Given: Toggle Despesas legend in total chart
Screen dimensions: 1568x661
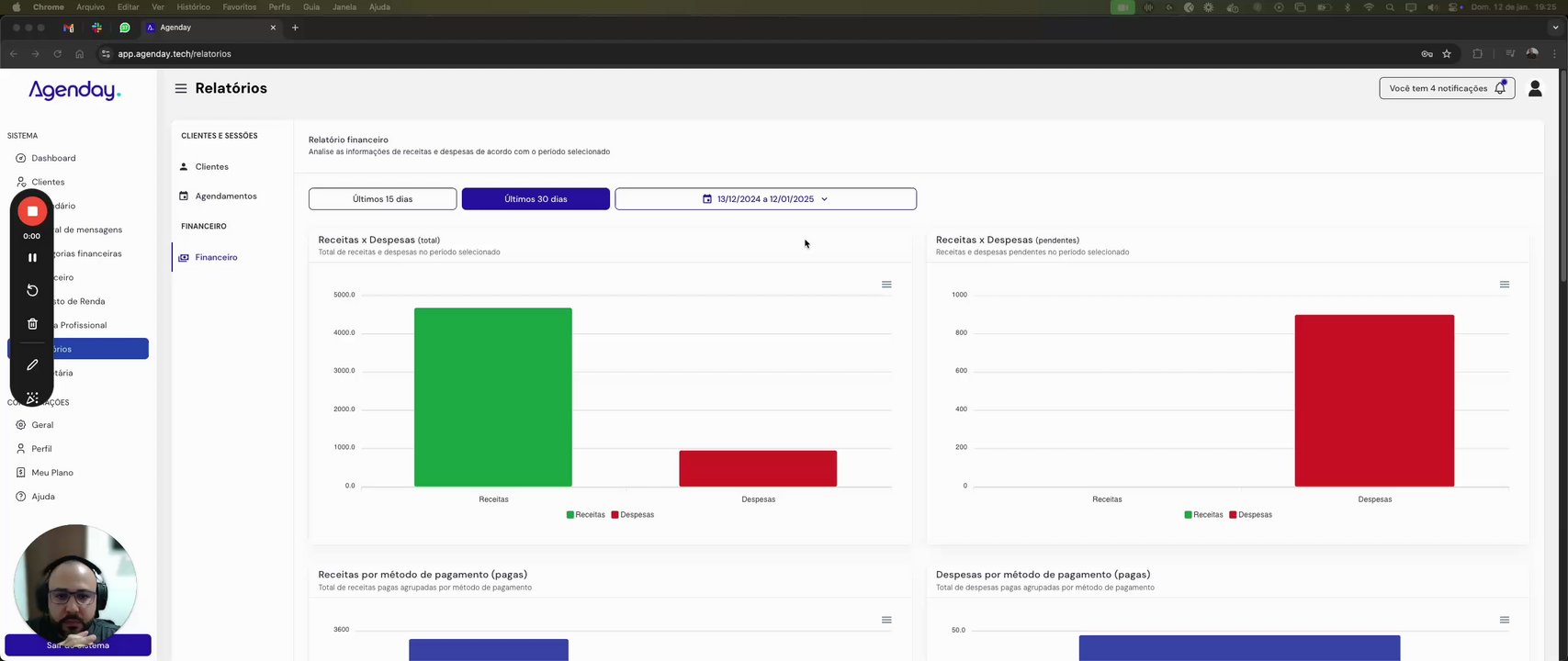Looking at the screenshot, I should pyautogui.click(x=633, y=515).
